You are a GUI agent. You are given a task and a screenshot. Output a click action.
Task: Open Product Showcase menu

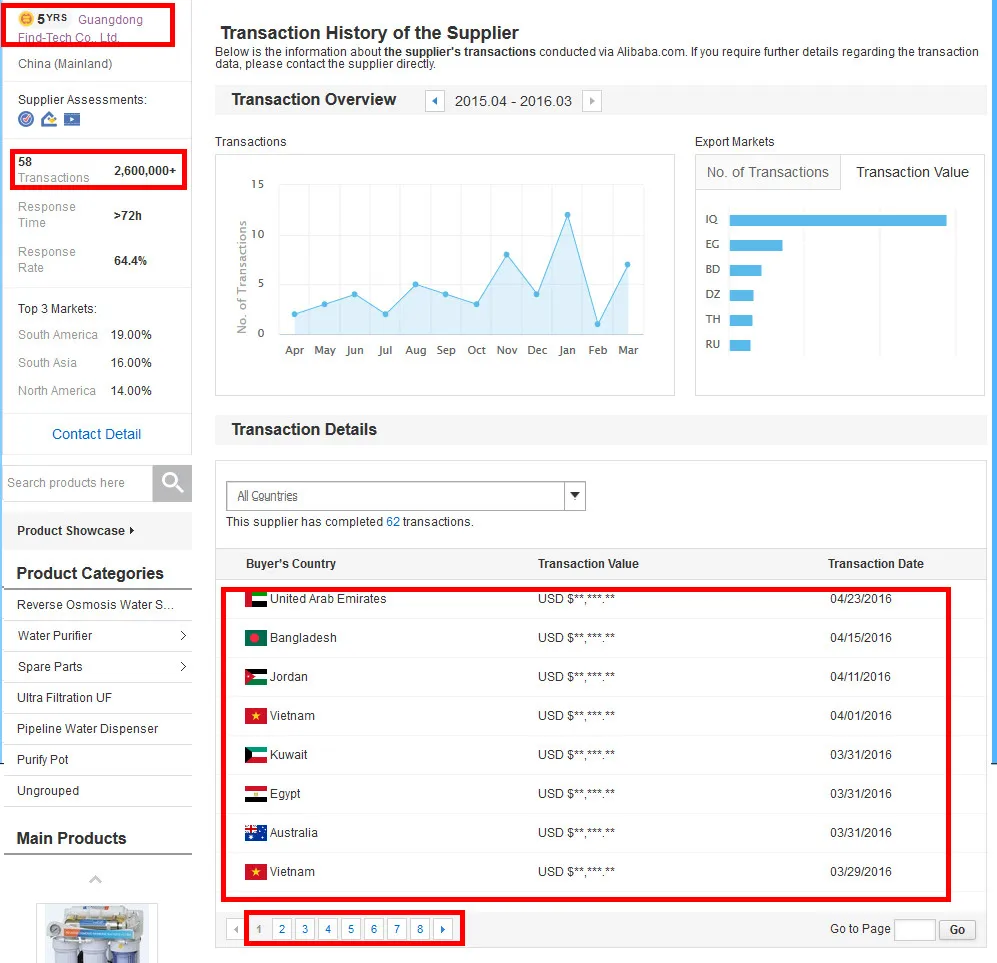[x=75, y=531]
